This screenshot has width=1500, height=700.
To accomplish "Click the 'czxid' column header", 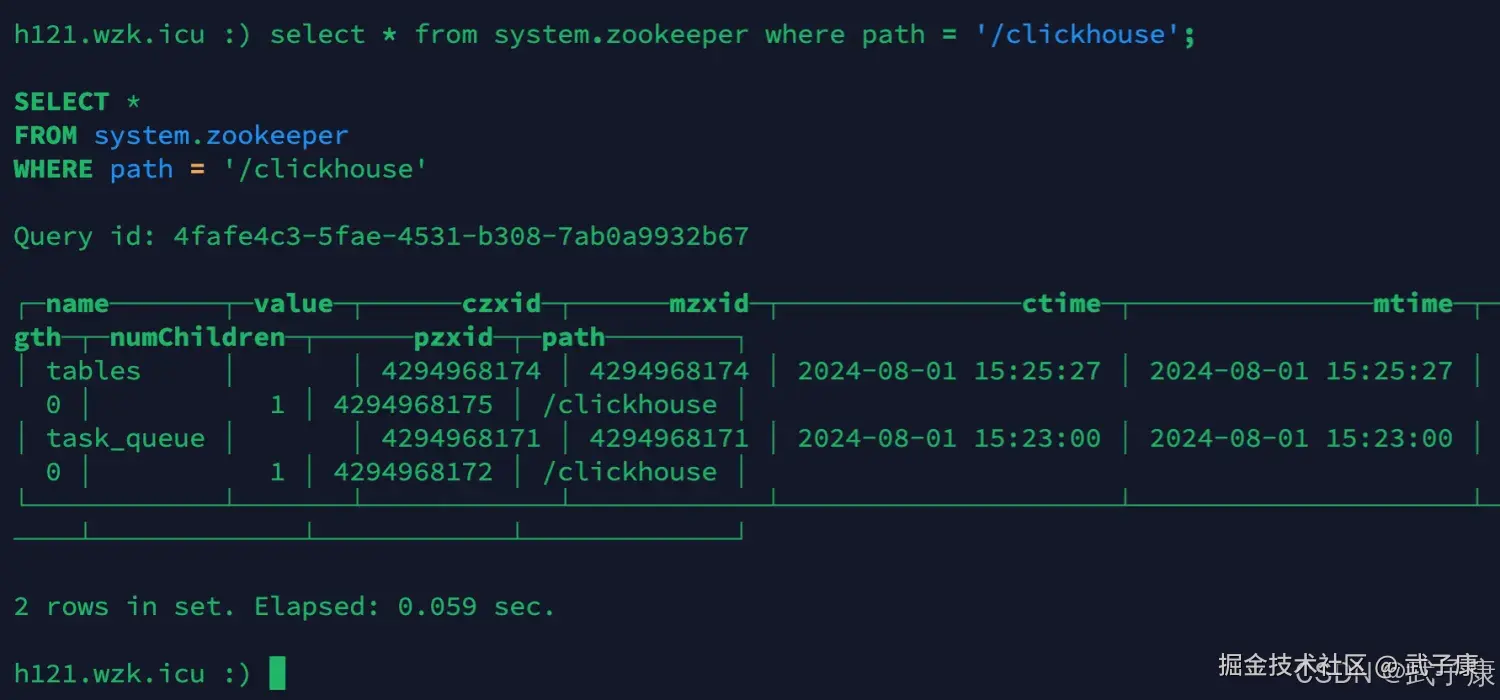I will coord(501,304).
